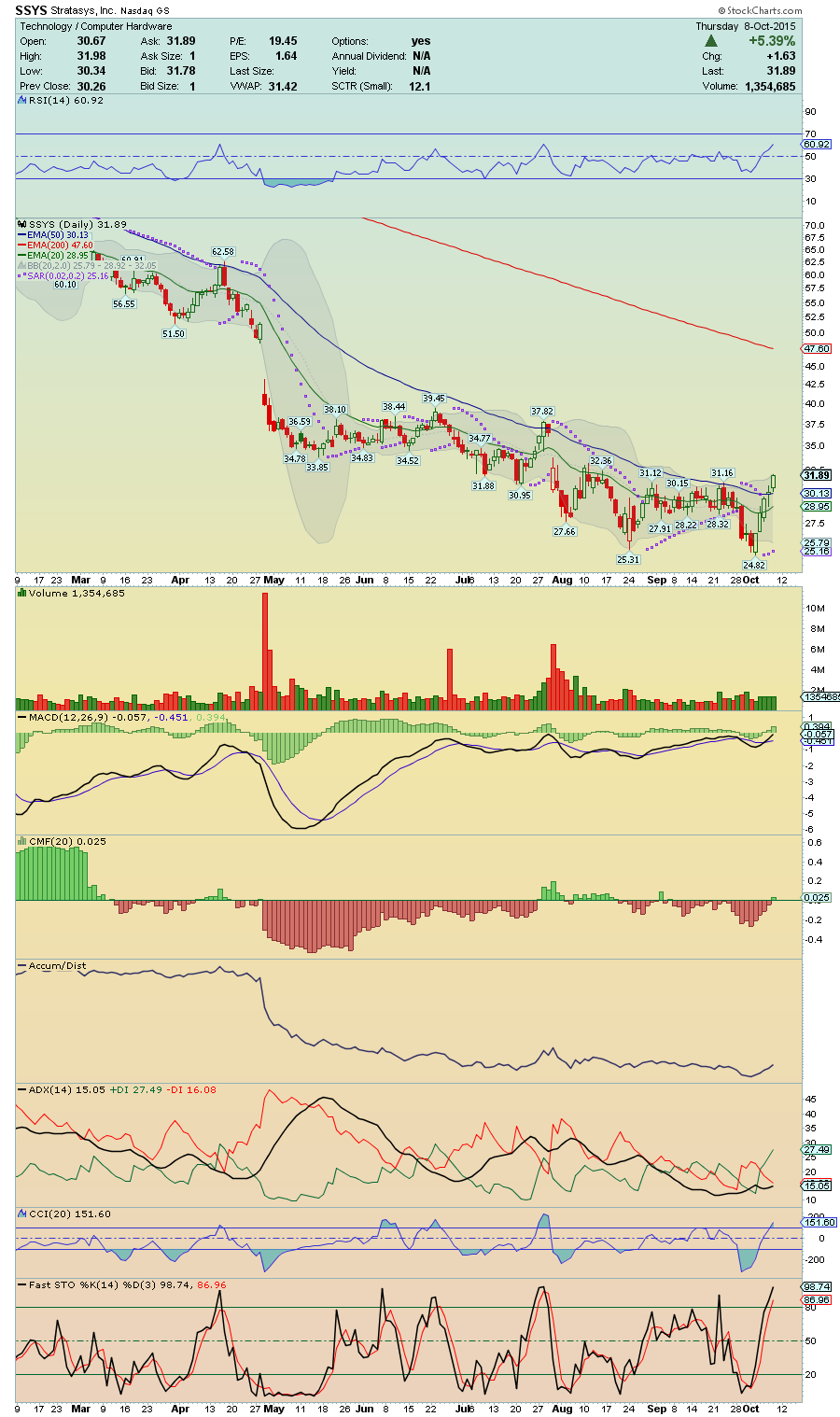Click the largest red volume spike bar
Image resolution: width=840 pixels, height=1417 pixels.
click(x=265, y=652)
